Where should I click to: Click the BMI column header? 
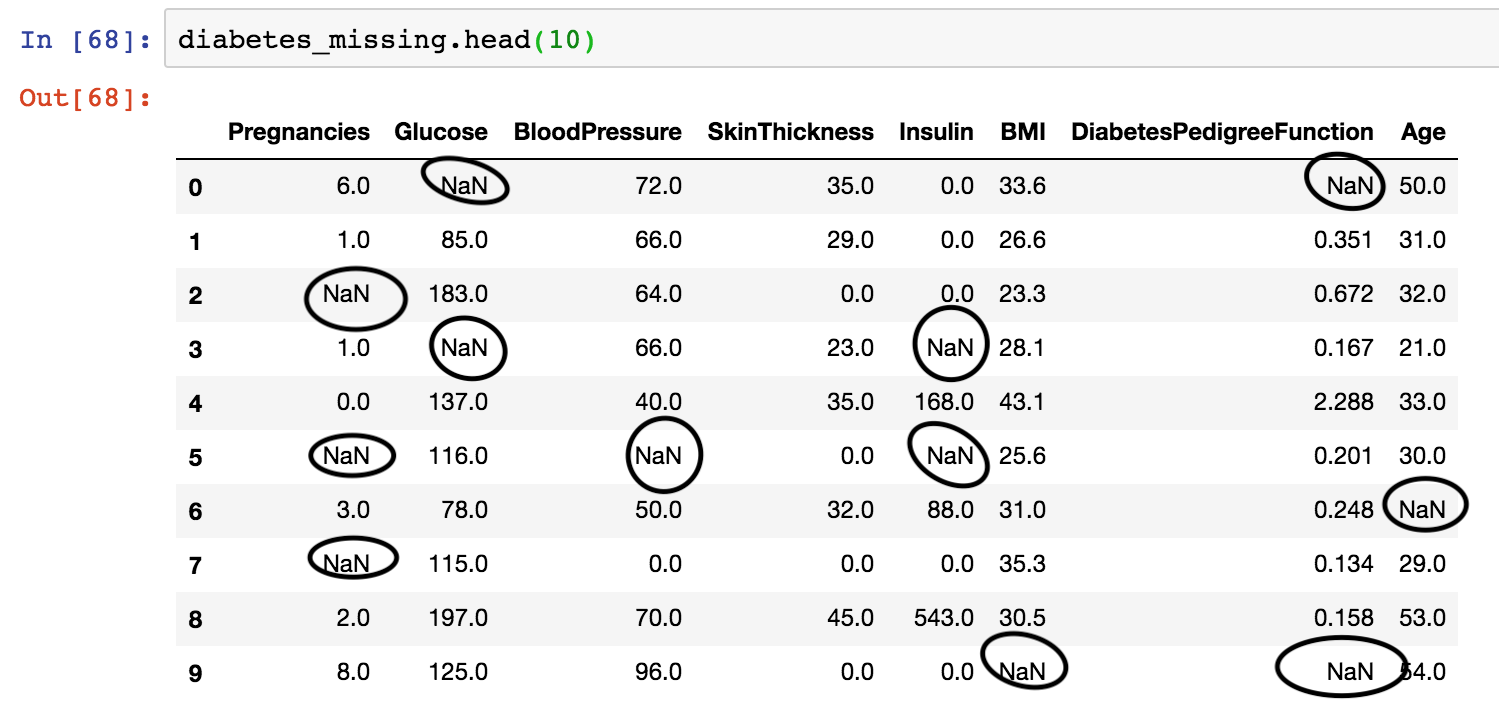[x=1023, y=132]
